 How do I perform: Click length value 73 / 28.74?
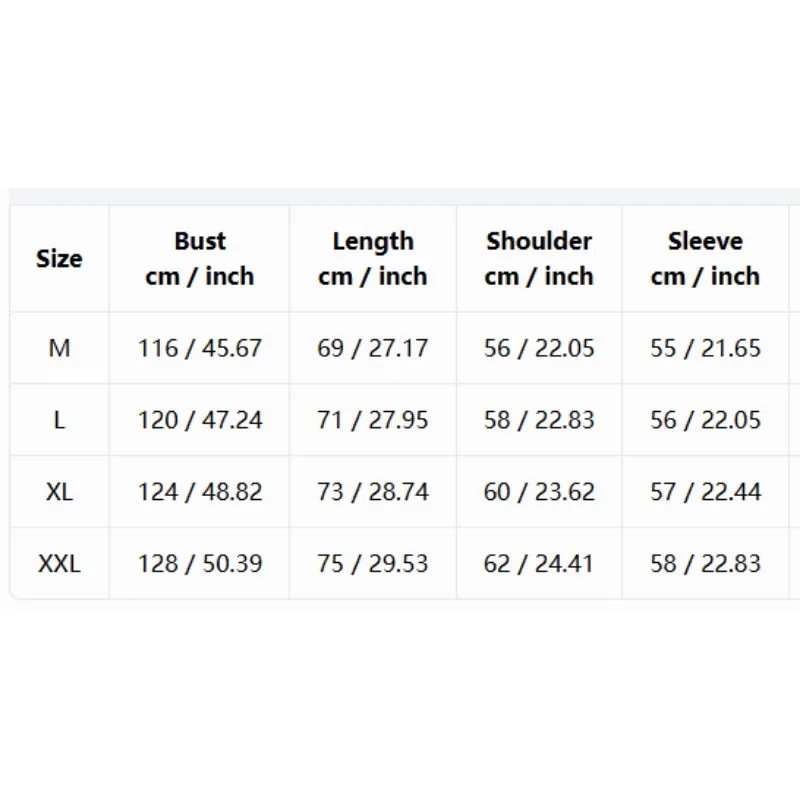point(372,492)
